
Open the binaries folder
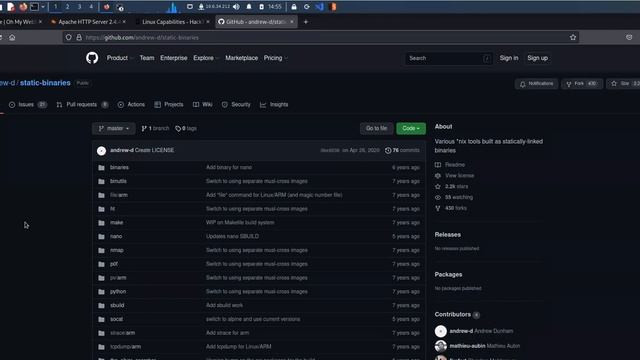click(119, 167)
